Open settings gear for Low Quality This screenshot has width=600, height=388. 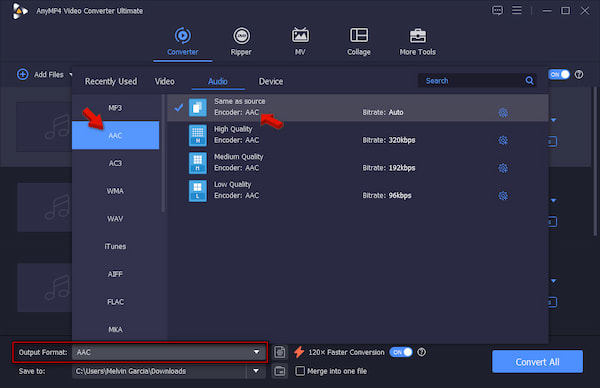point(503,196)
